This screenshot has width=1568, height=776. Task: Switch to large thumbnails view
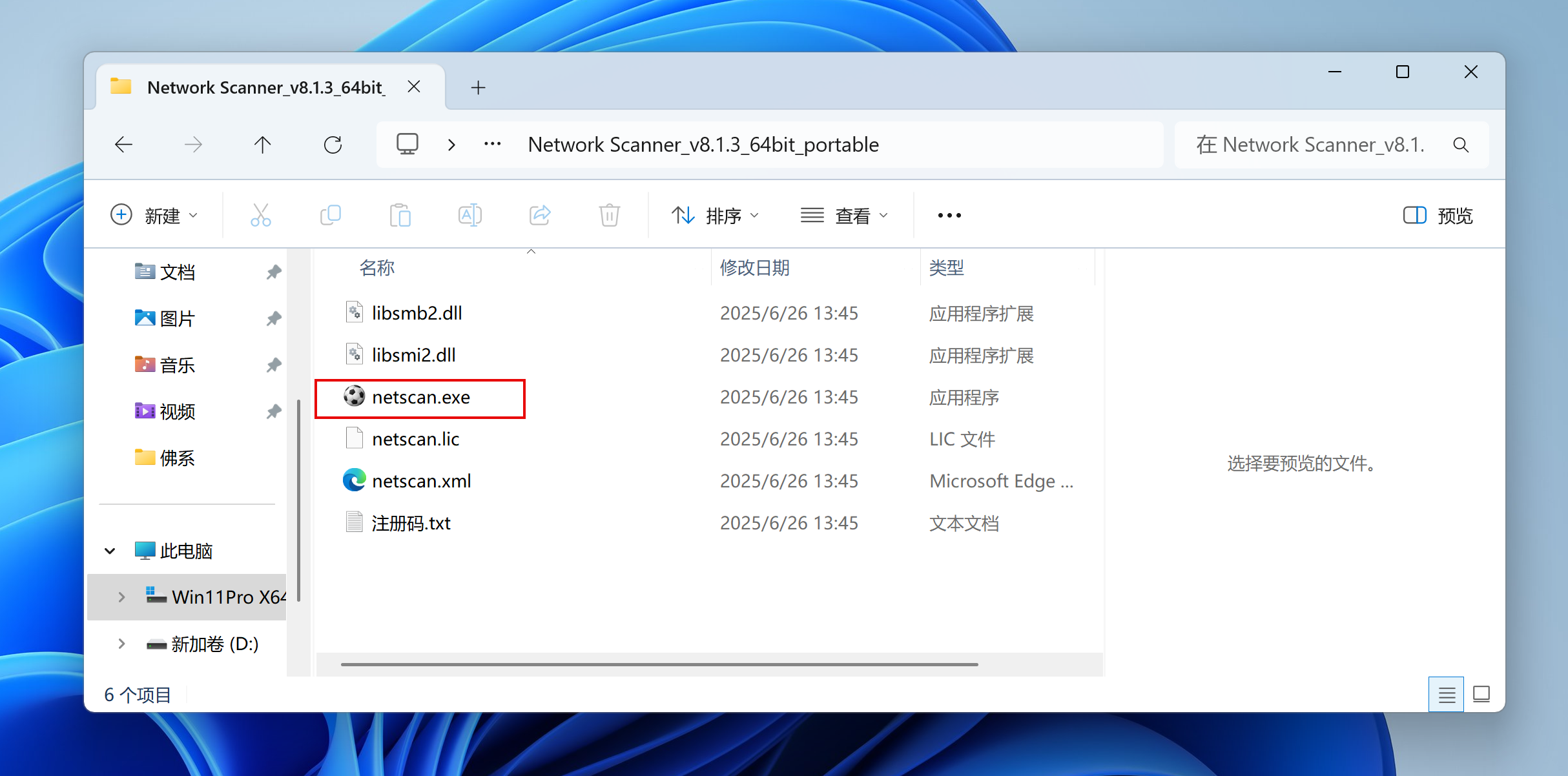pos(1481,695)
